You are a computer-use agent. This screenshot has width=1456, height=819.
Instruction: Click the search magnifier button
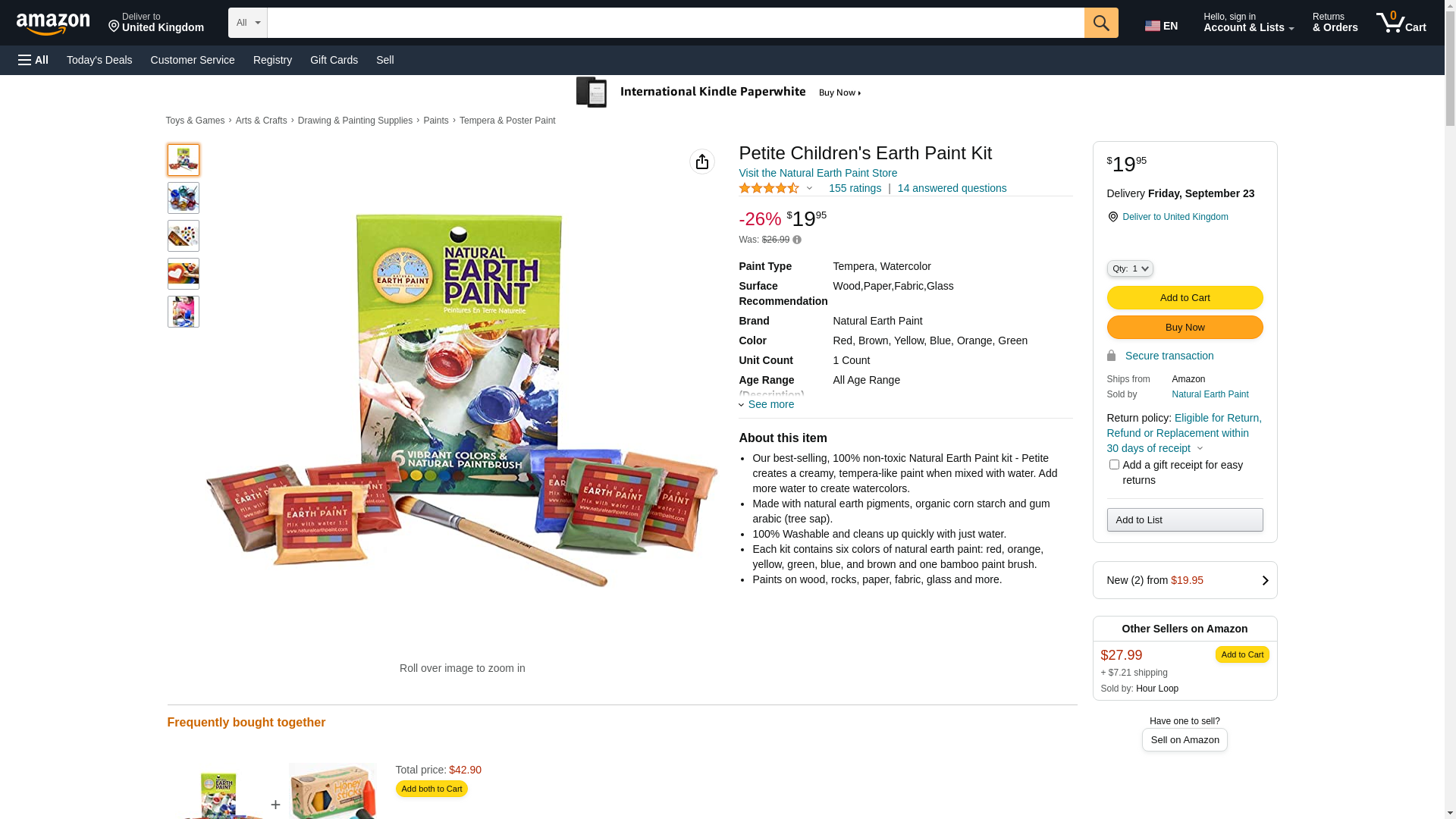pos(1101,23)
